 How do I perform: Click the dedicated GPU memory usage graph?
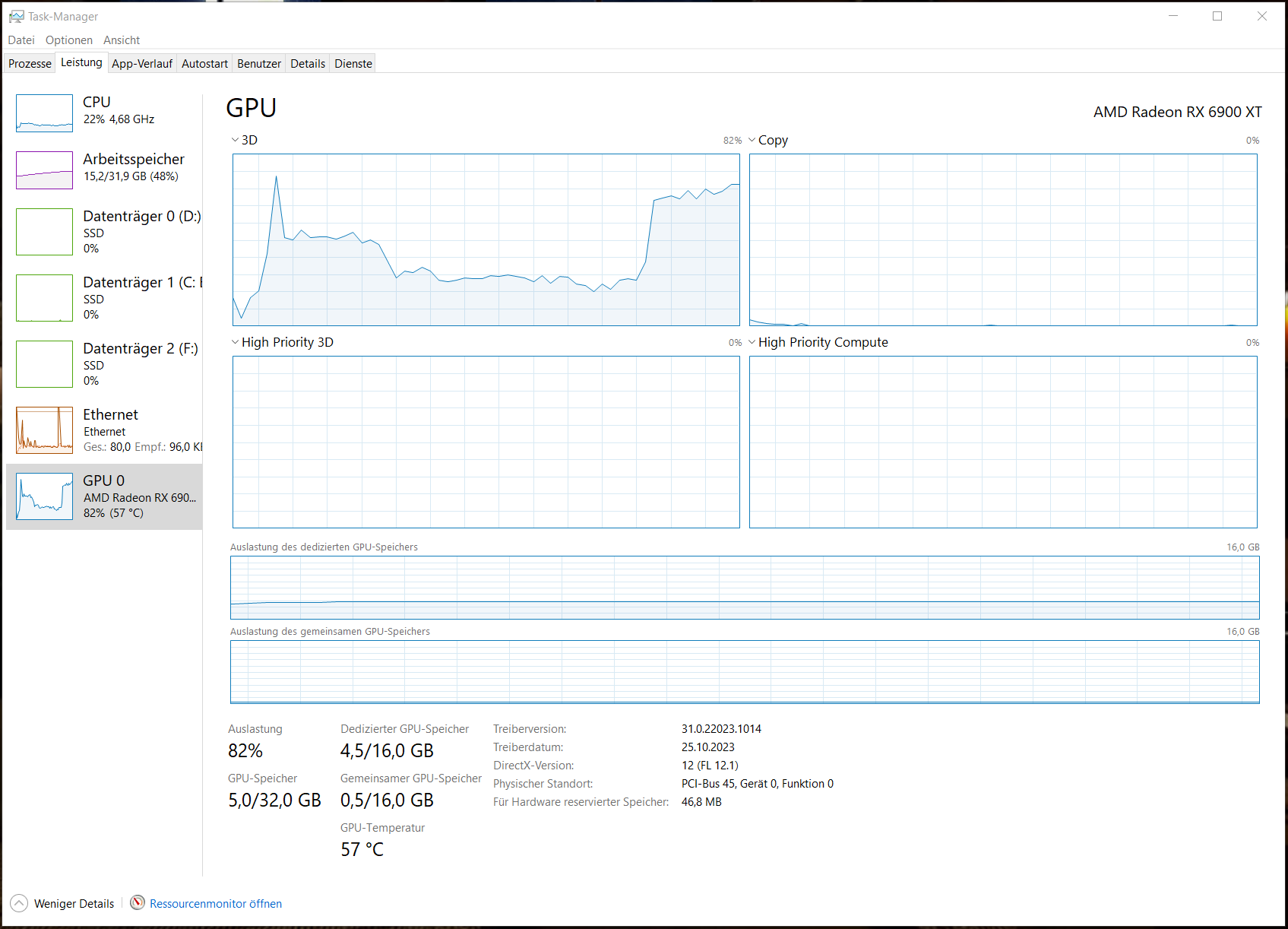tap(745, 588)
